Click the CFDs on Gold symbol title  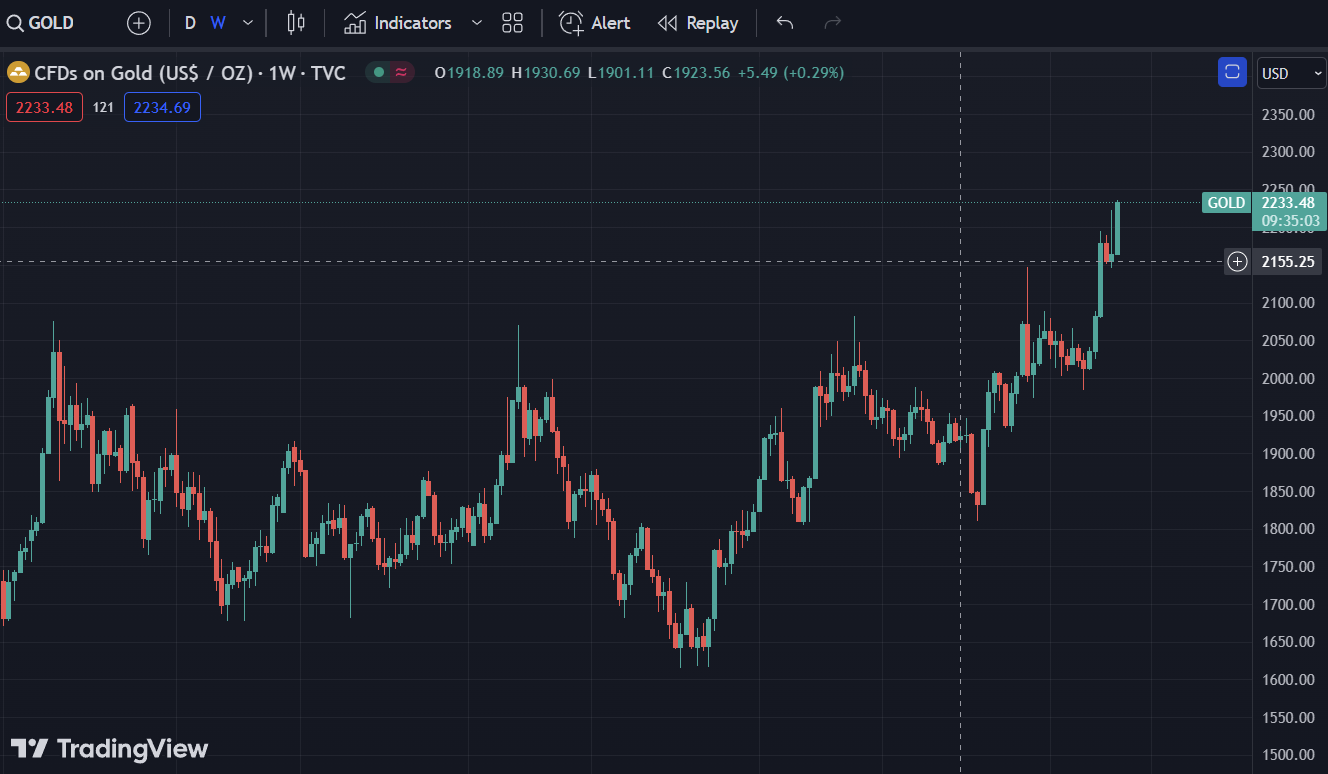click(x=190, y=72)
